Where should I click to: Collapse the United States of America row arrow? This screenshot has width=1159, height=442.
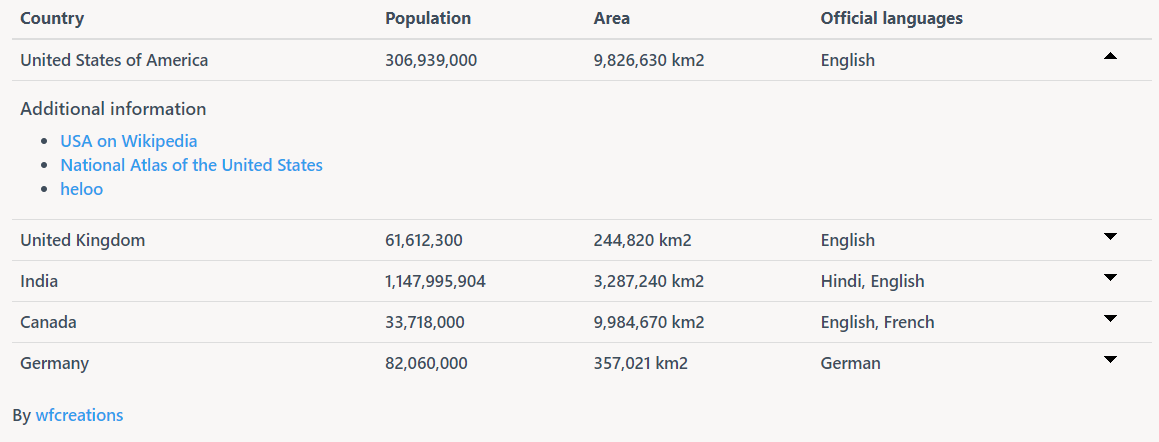pos(1109,56)
